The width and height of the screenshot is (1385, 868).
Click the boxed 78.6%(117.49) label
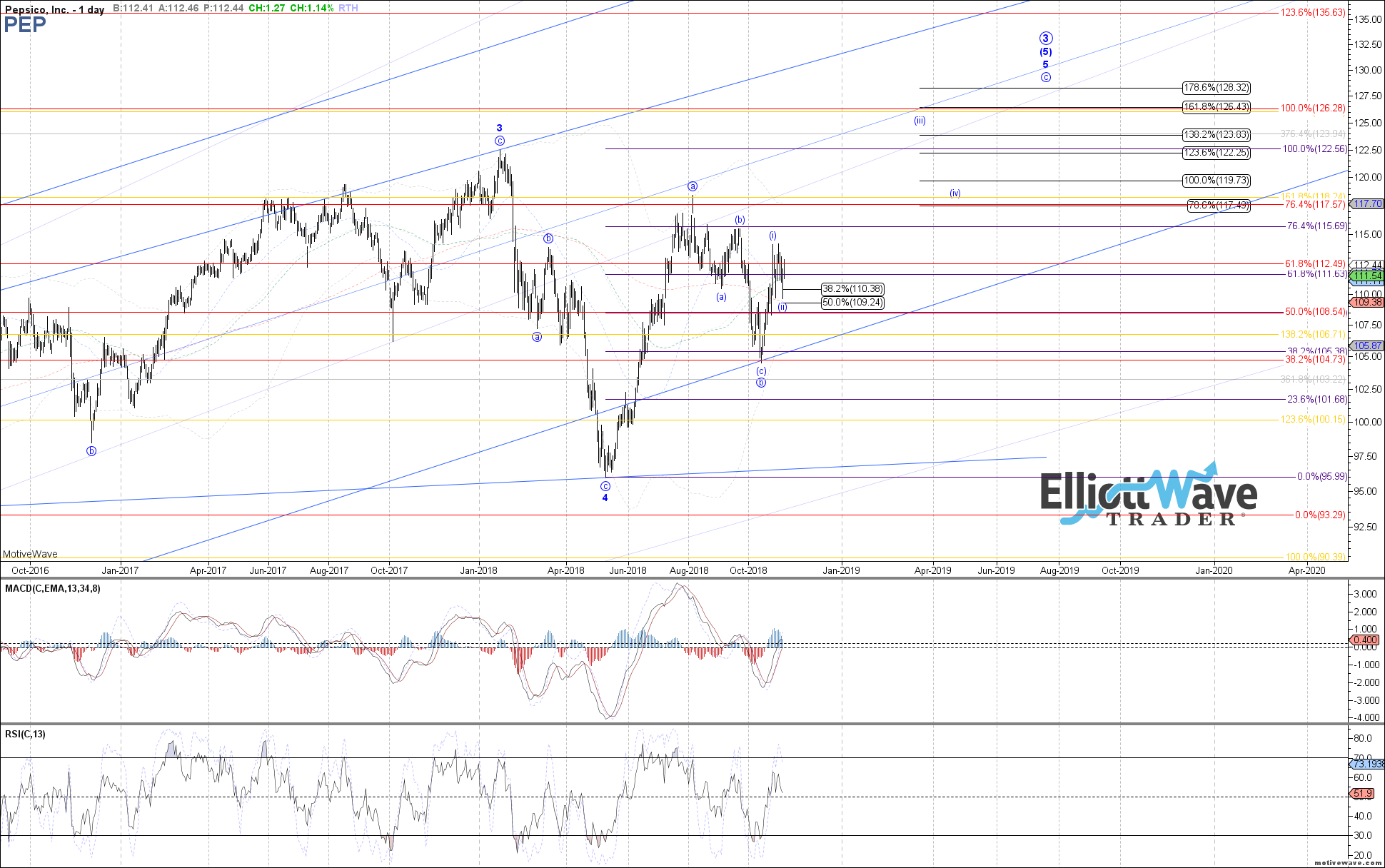[1219, 206]
